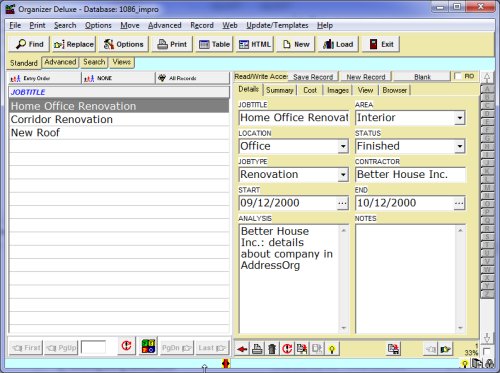Exit the application via Exit button
This screenshot has height=373, width=500.
(x=381, y=44)
